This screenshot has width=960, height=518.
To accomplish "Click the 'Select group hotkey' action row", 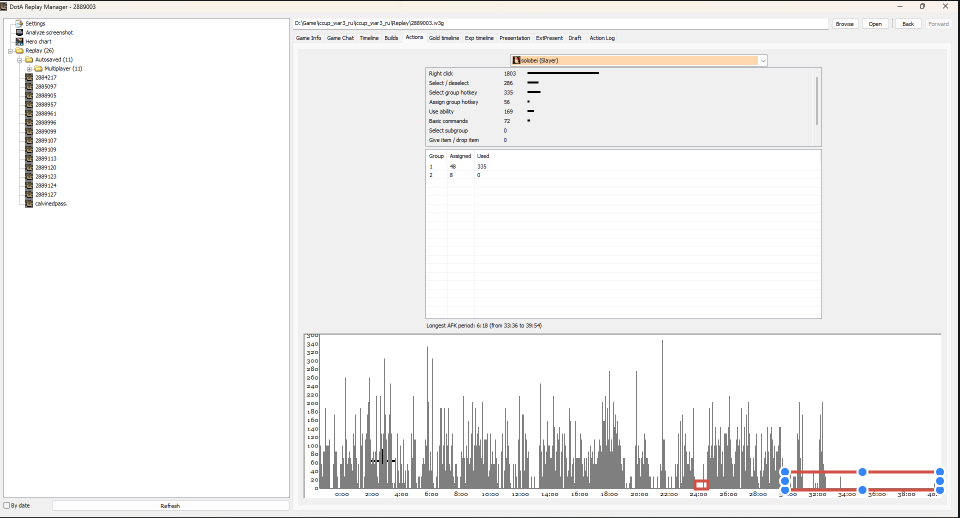I will 620,92.
